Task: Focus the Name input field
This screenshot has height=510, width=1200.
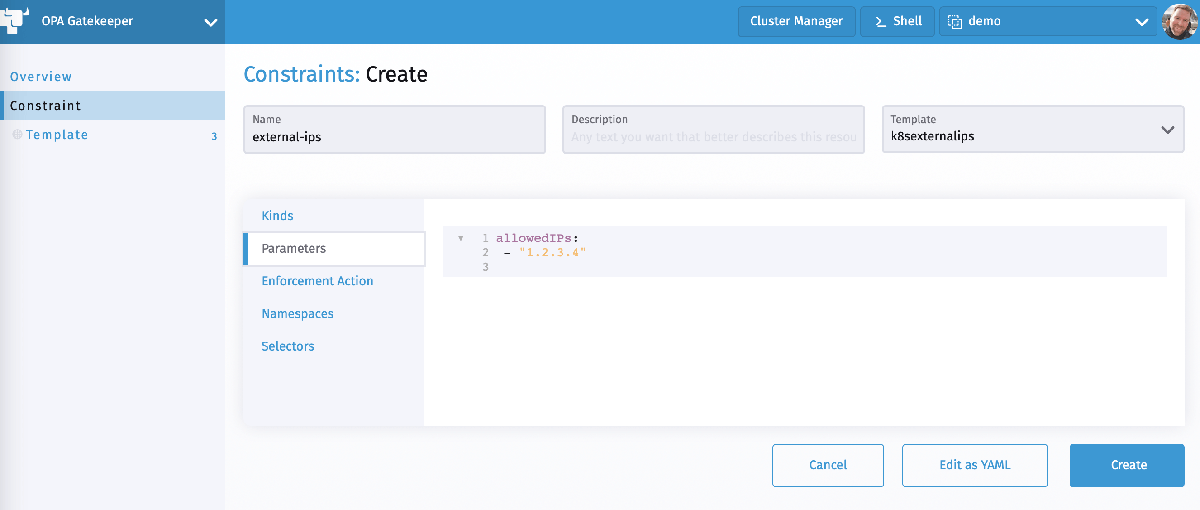Action: (394, 137)
